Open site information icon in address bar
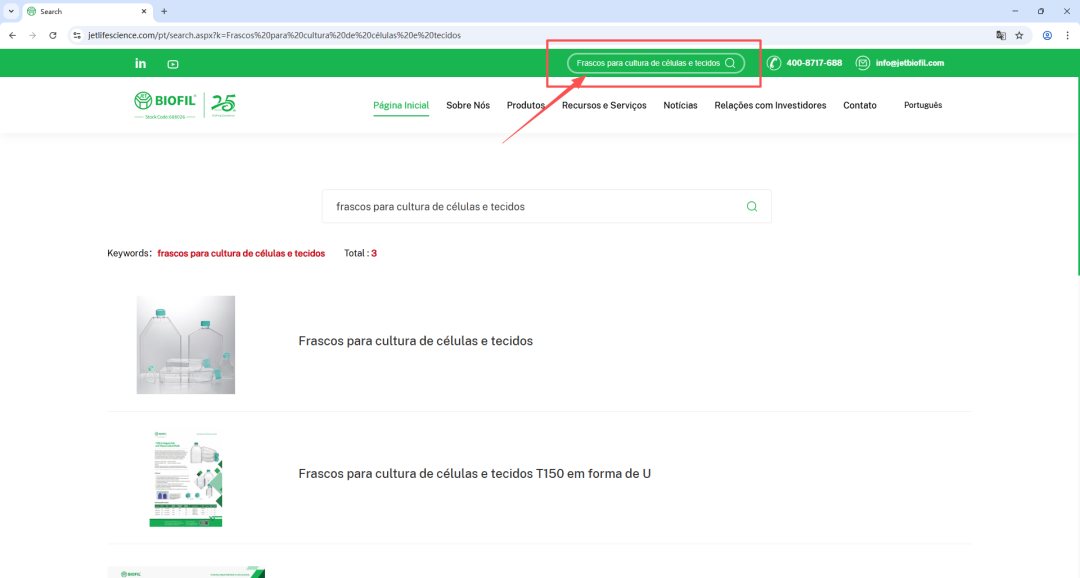This screenshot has height=578, width=1080. coord(77,35)
